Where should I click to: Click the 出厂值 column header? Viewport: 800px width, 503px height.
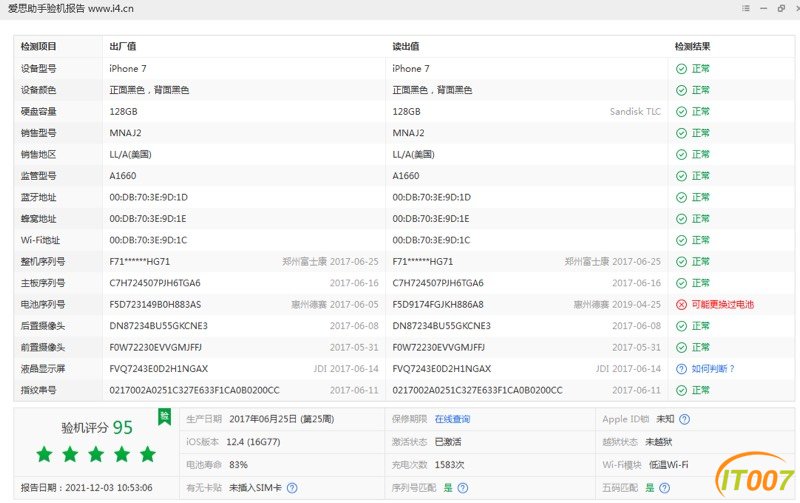click(122, 46)
